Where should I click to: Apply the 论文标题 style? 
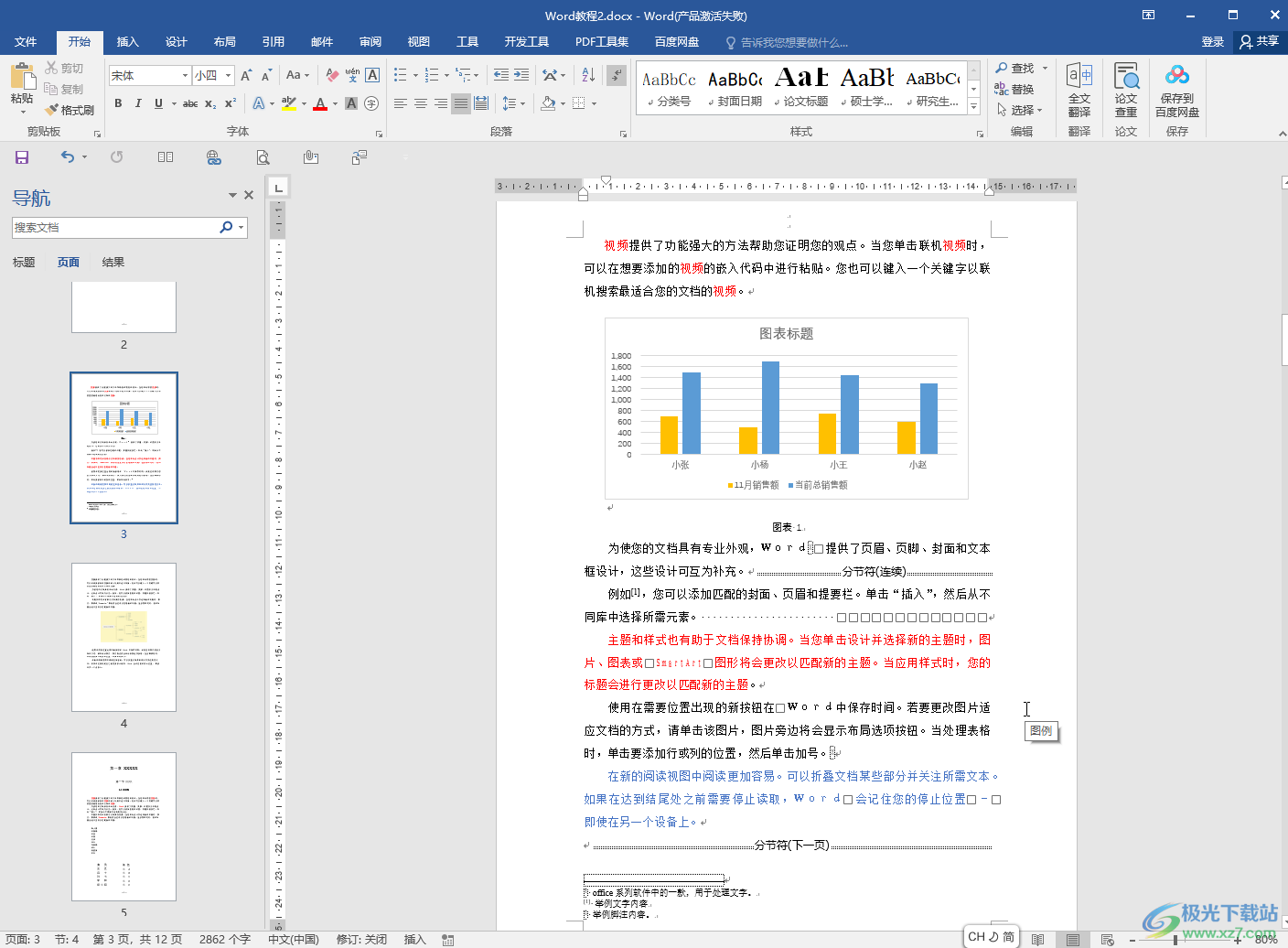pyautogui.click(x=801, y=88)
